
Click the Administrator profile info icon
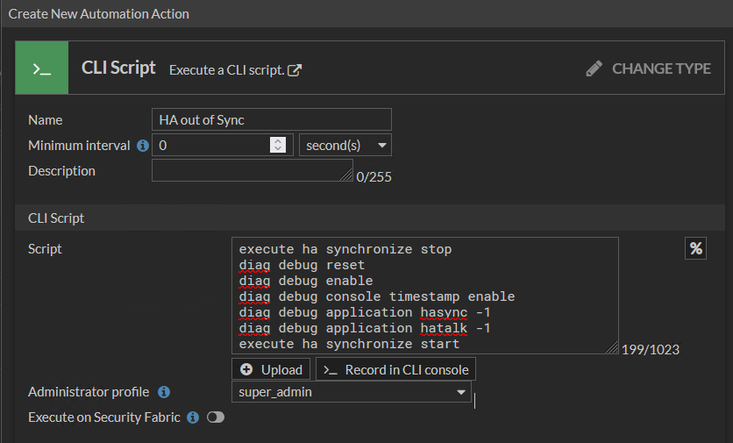pos(164,393)
